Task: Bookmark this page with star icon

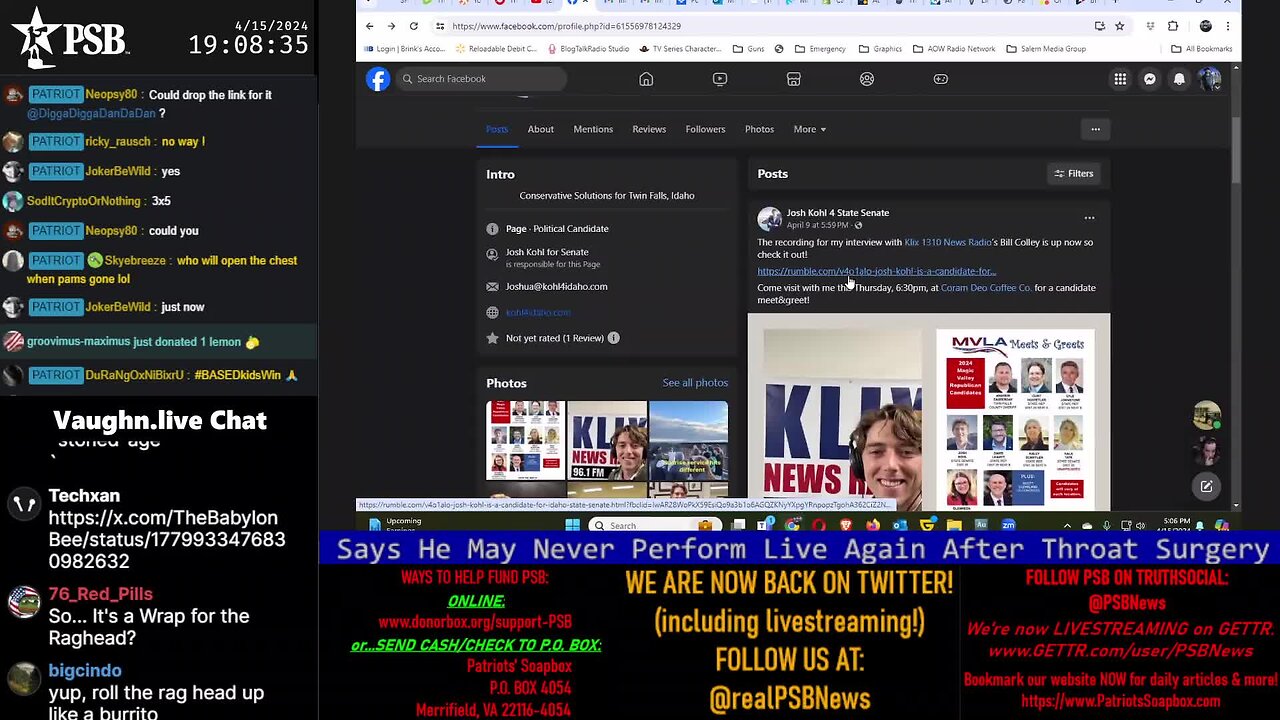Action: [1119, 26]
